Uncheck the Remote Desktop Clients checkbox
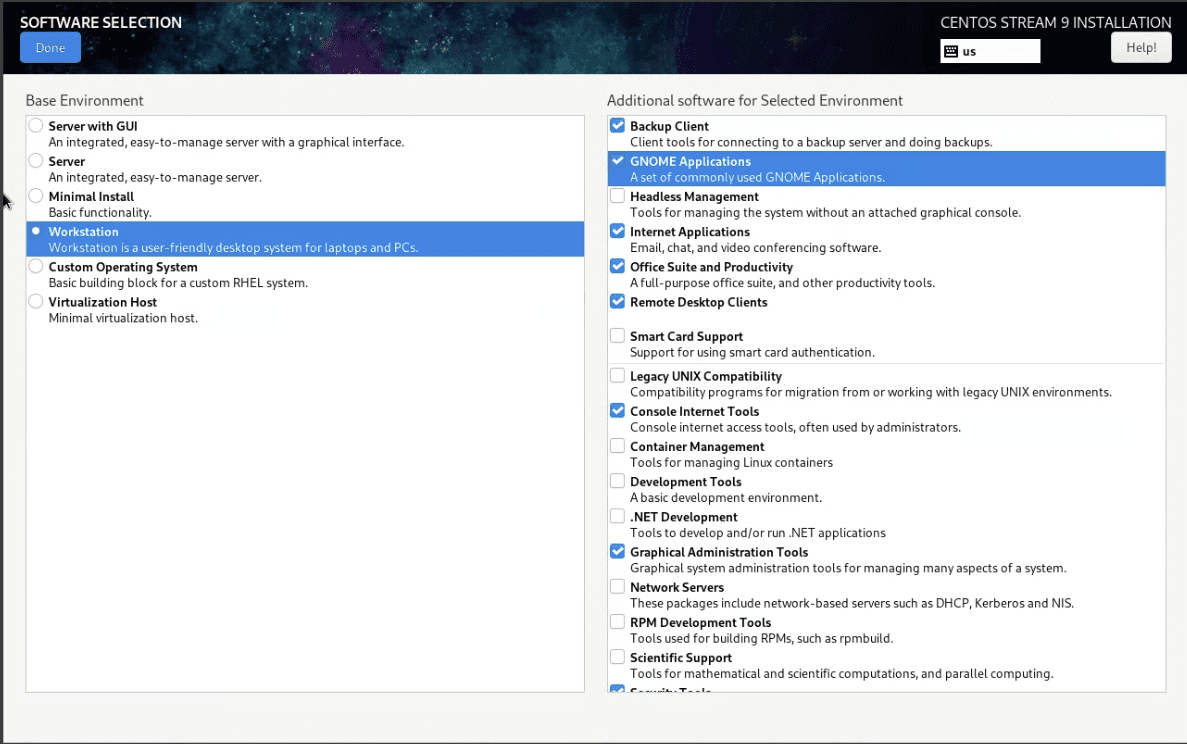Image resolution: width=1187 pixels, height=744 pixels. click(x=618, y=301)
